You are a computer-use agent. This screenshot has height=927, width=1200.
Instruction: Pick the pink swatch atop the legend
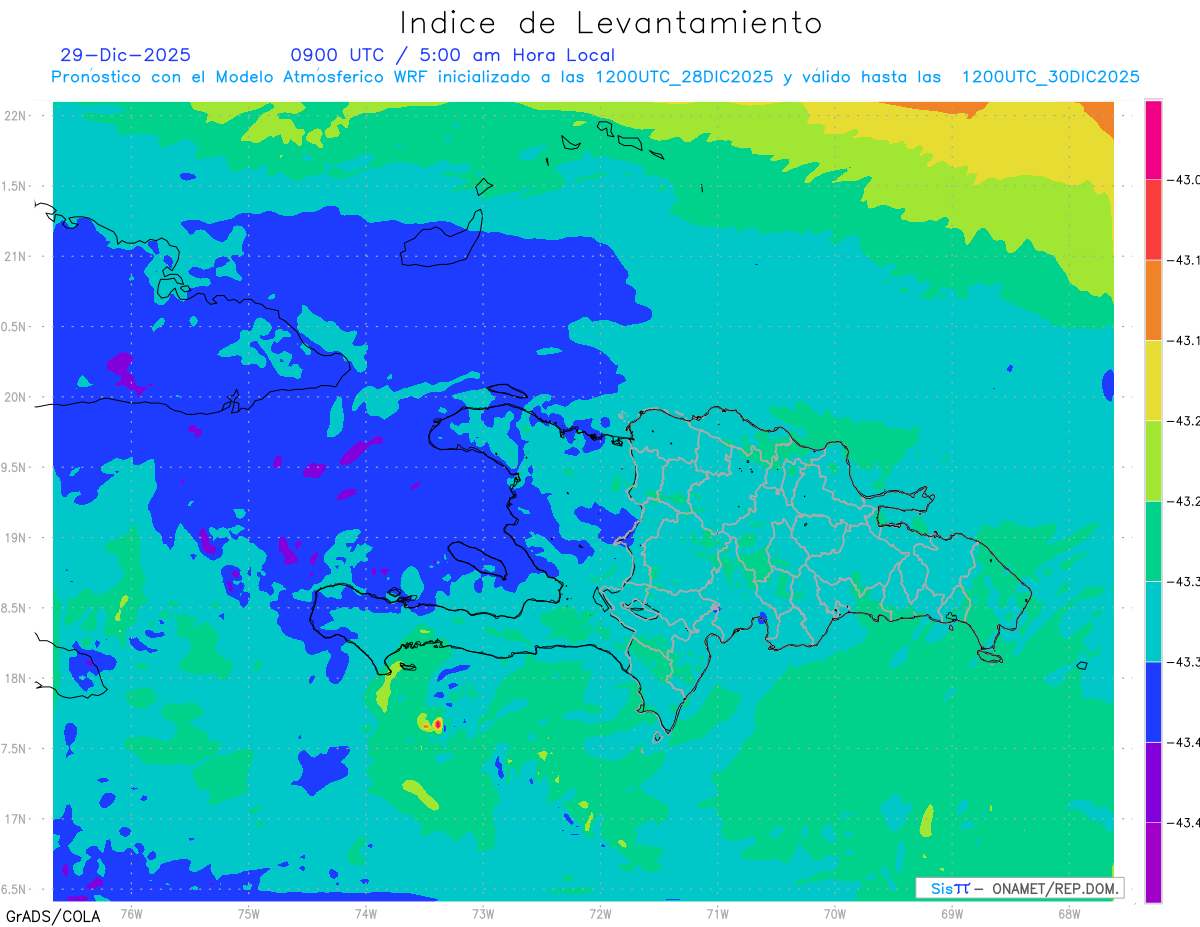[x=1153, y=140]
